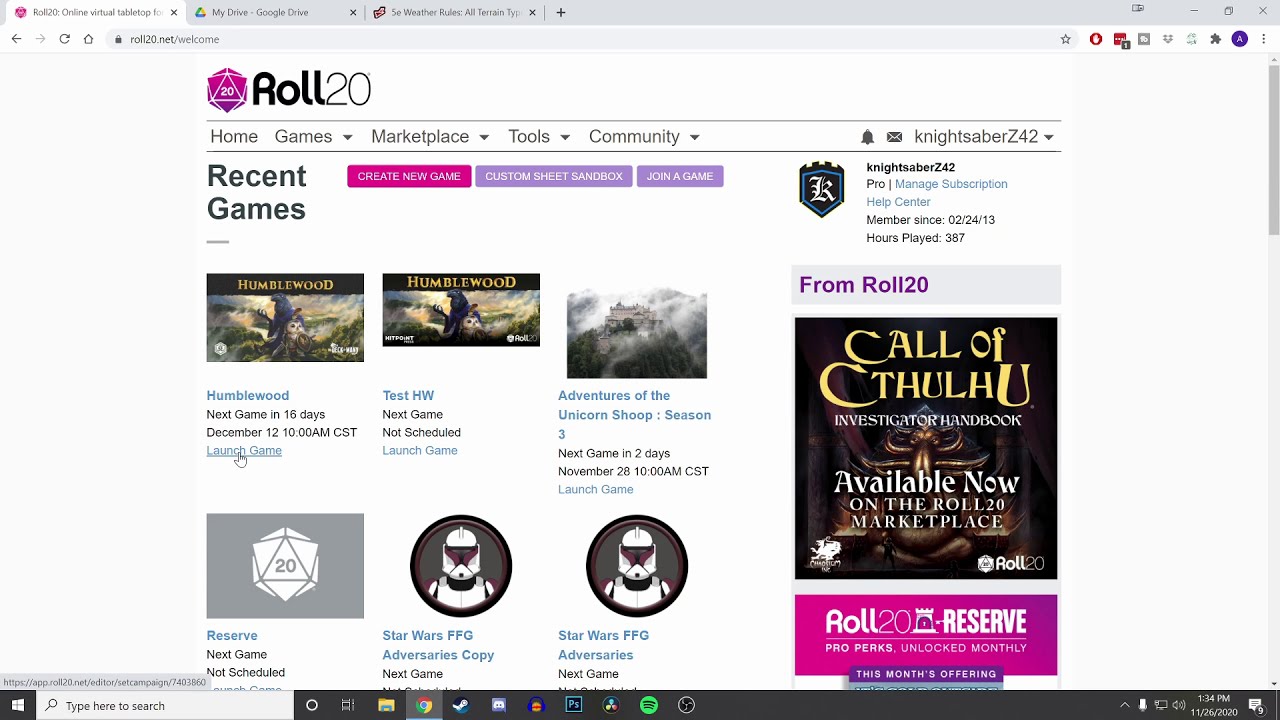Open OBS Studio from the taskbar
The height and width of the screenshot is (720, 1280).
coord(686,705)
